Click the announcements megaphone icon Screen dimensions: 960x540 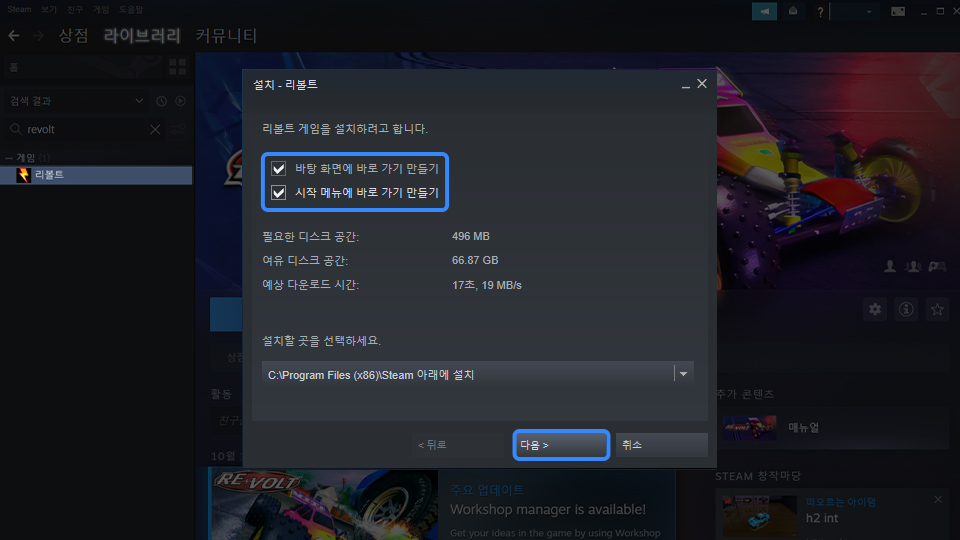764,11
